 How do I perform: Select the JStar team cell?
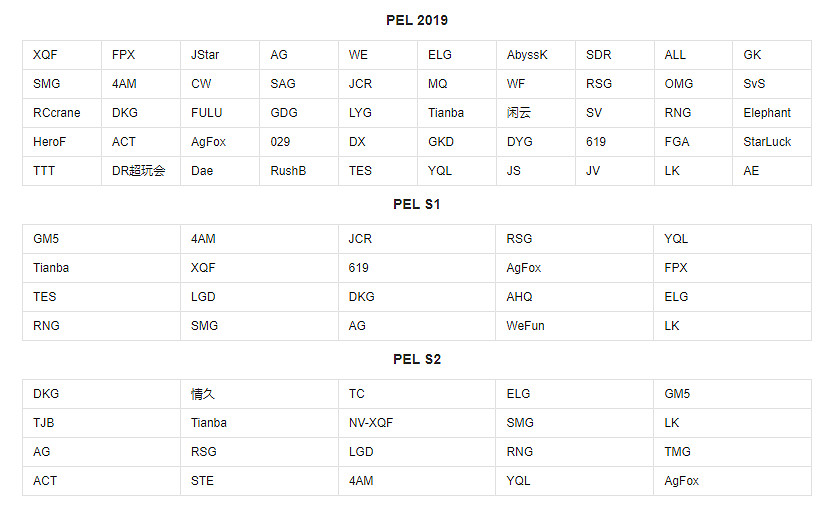205,55
